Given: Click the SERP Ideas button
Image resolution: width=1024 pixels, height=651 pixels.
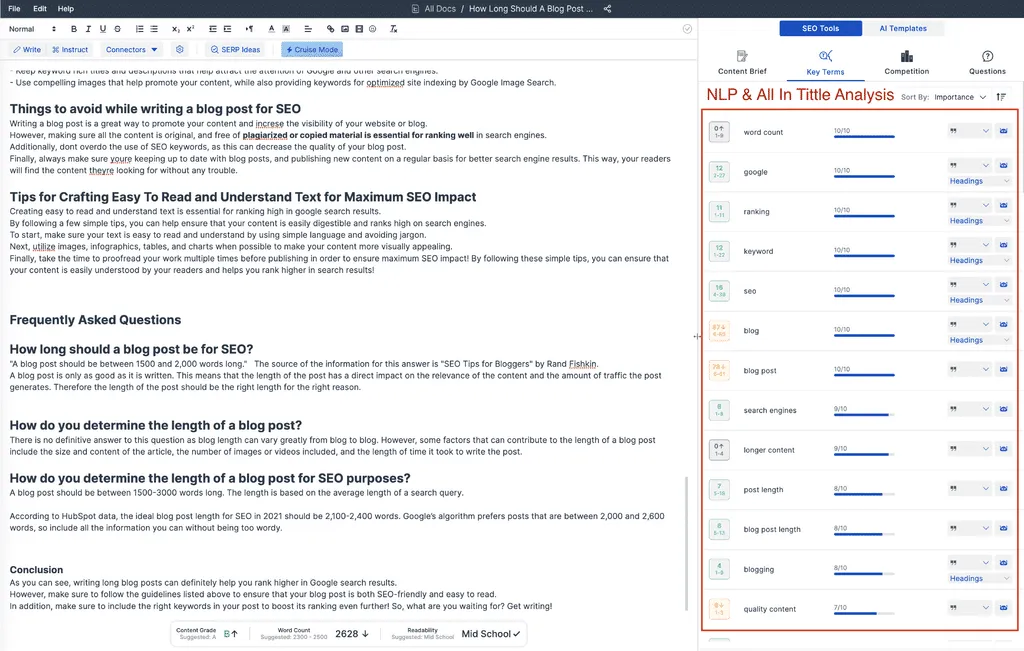Looking at the screenshot, I should [x=236, y=49].
